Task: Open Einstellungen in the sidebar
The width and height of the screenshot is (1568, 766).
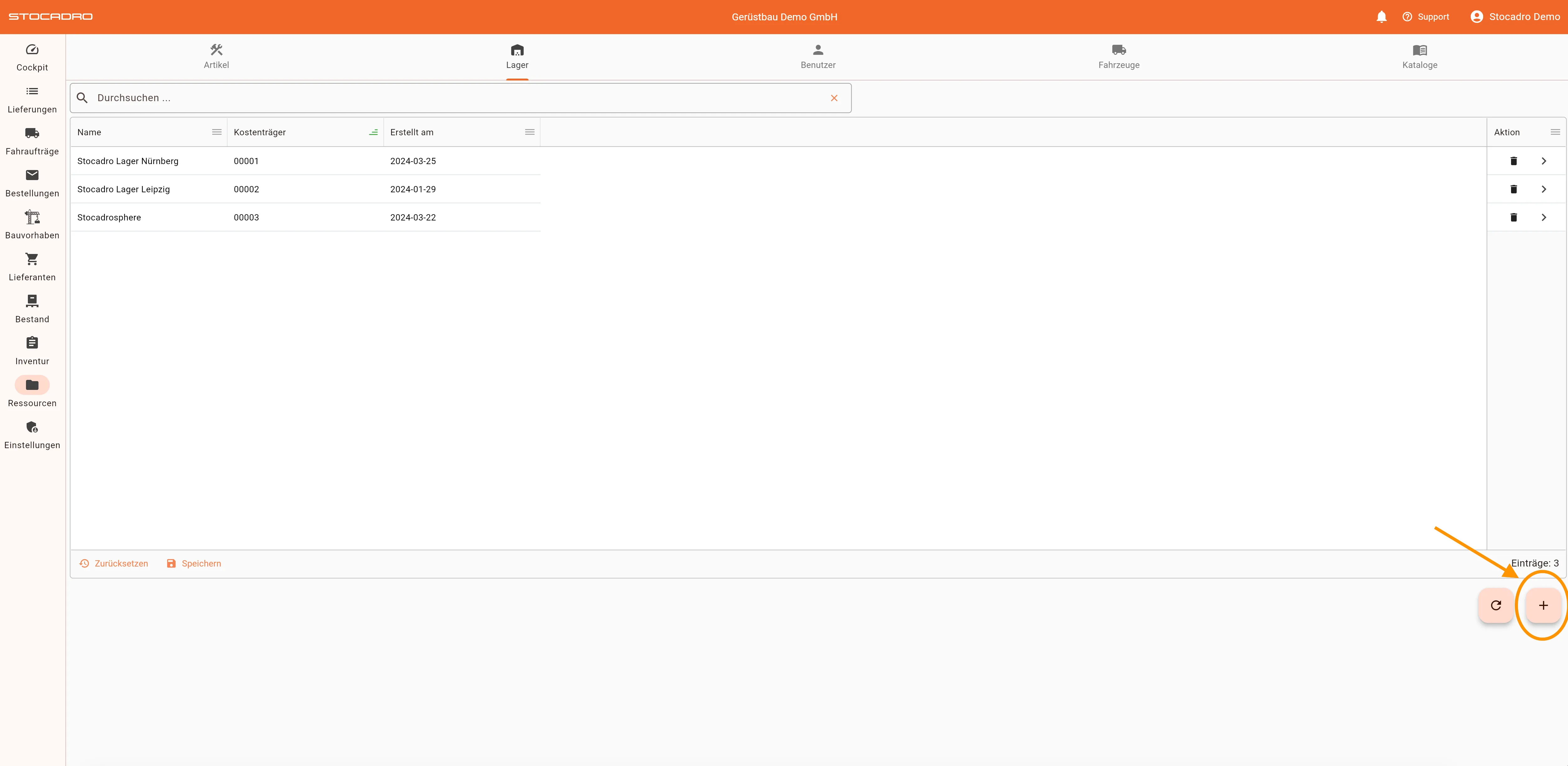Action: click(32, 435)
